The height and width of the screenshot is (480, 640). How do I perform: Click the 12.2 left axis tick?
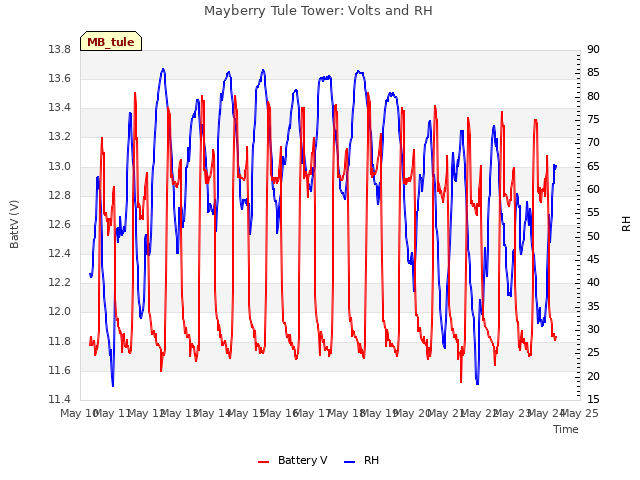(x=60, y=282)
